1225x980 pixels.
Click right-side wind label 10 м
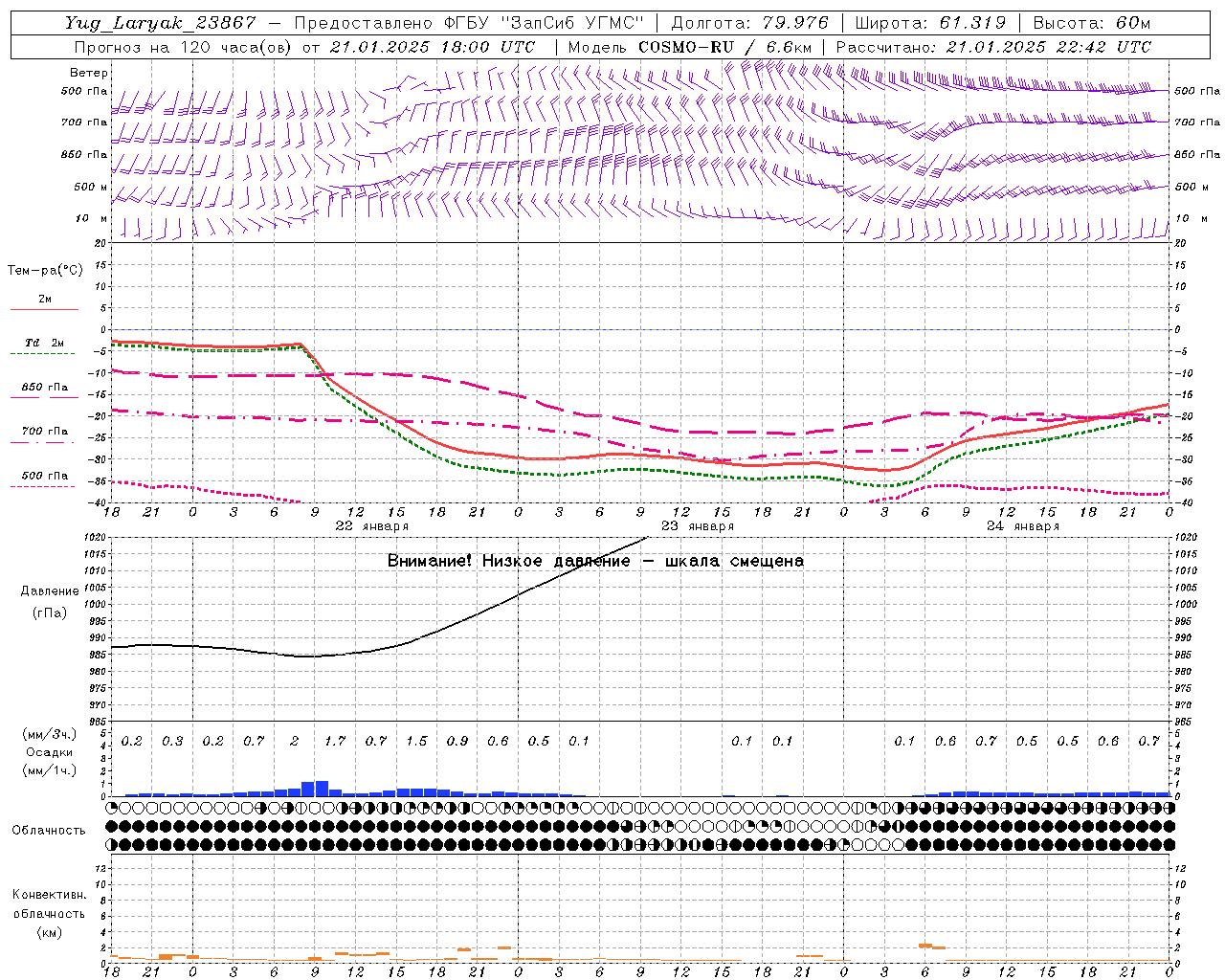[x=1191, y=218]
